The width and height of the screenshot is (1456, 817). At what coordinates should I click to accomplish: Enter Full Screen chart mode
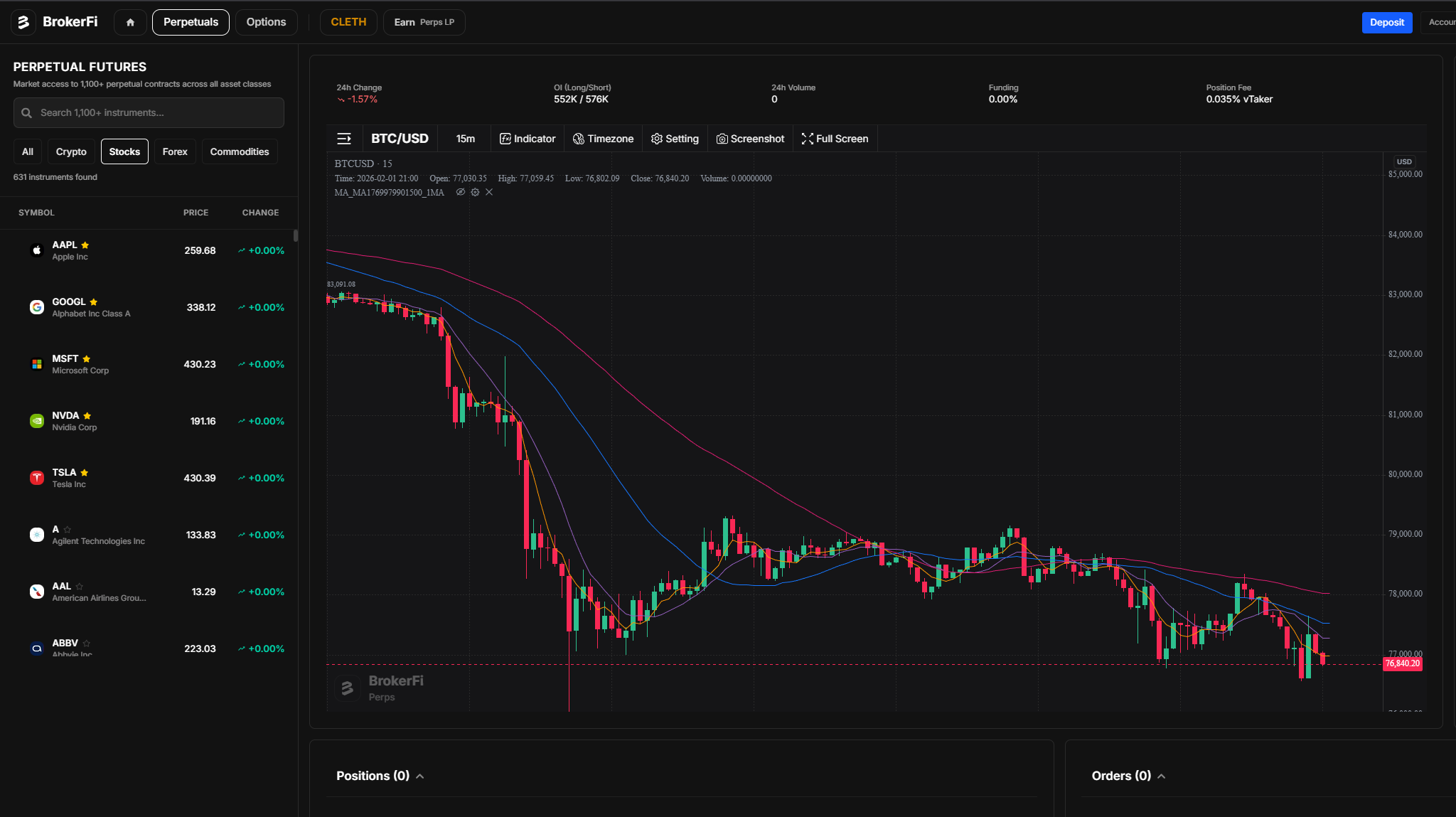point(835,139)
